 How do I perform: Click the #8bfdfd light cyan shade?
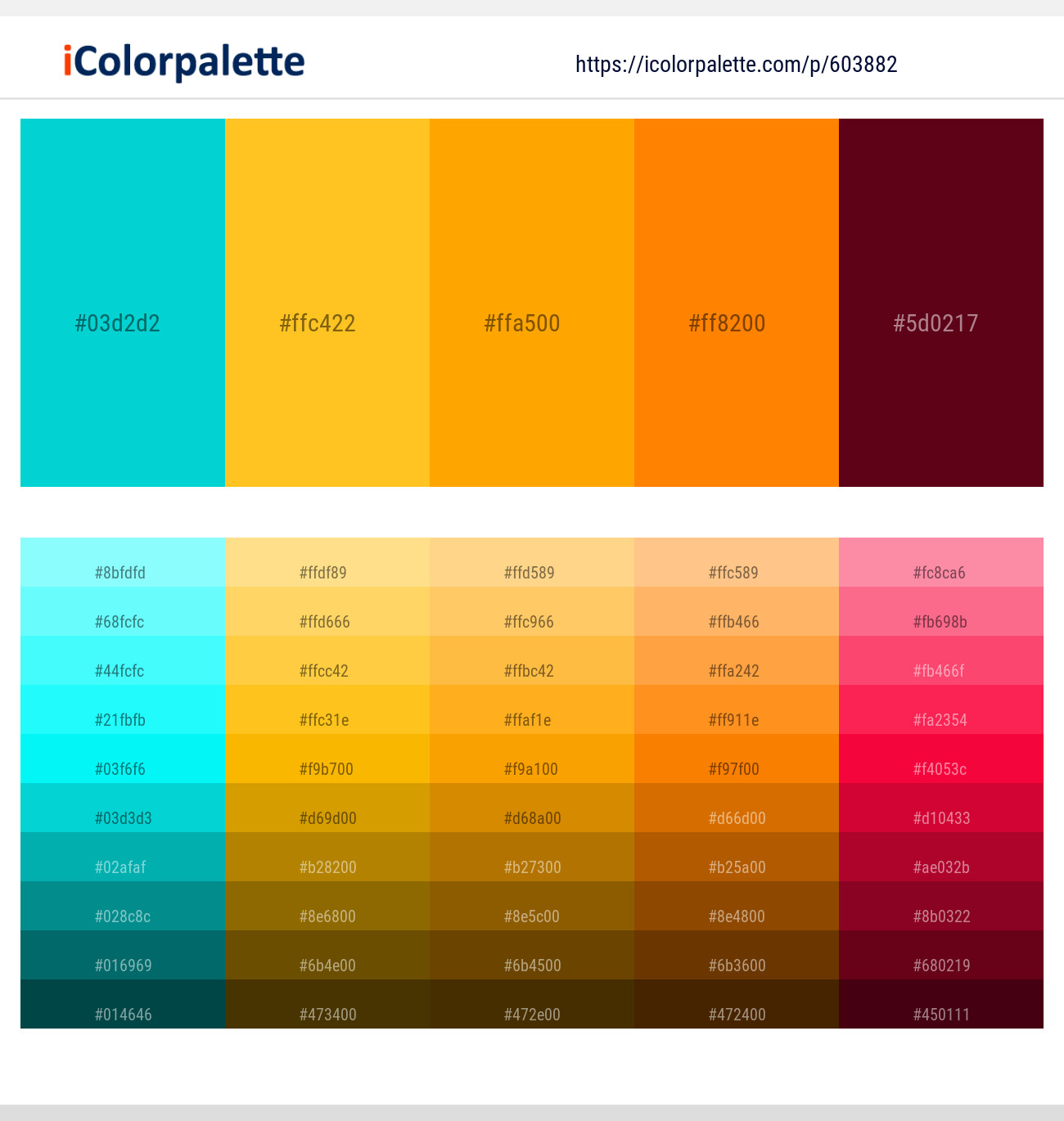tap(123, 563)
